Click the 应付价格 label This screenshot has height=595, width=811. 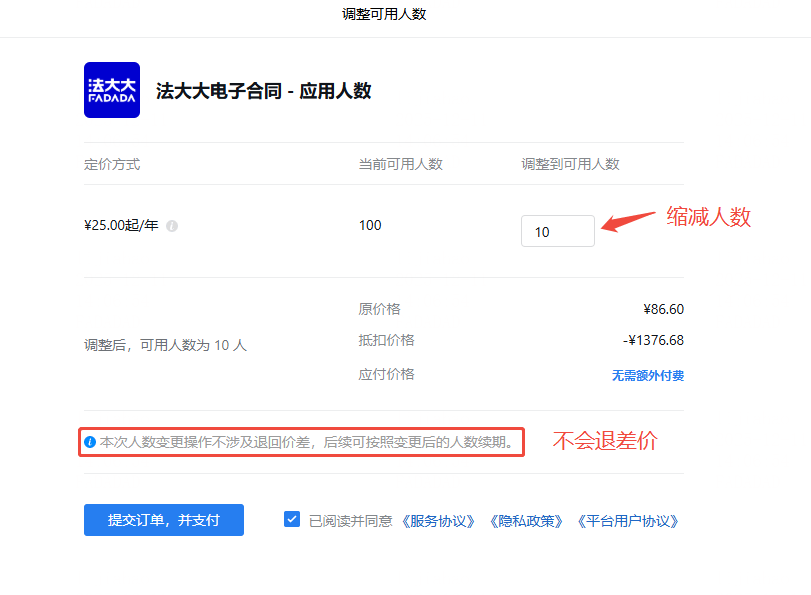click(387, 375)
